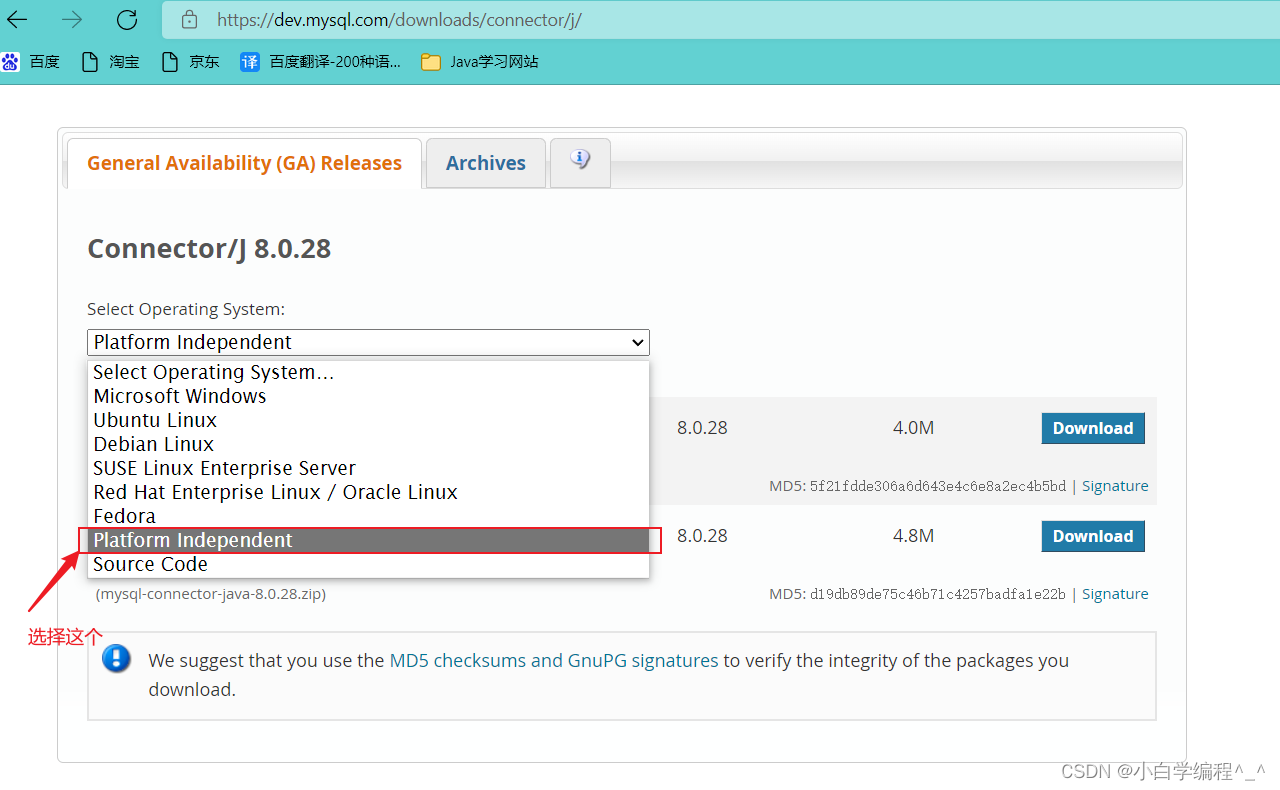Reload the page with refresh icon
Image resolution: width=1280 pixels, height=790 pixels.
[127, 19]
